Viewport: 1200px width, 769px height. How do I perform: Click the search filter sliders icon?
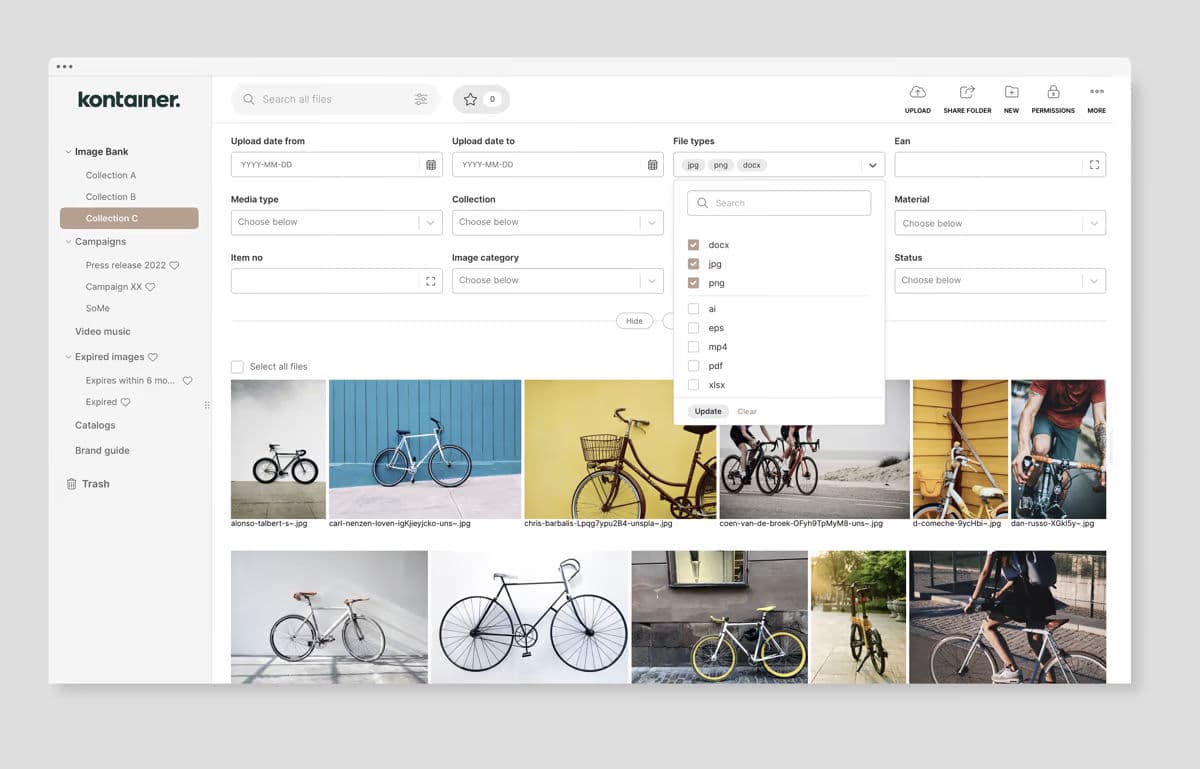coord(421,99)
